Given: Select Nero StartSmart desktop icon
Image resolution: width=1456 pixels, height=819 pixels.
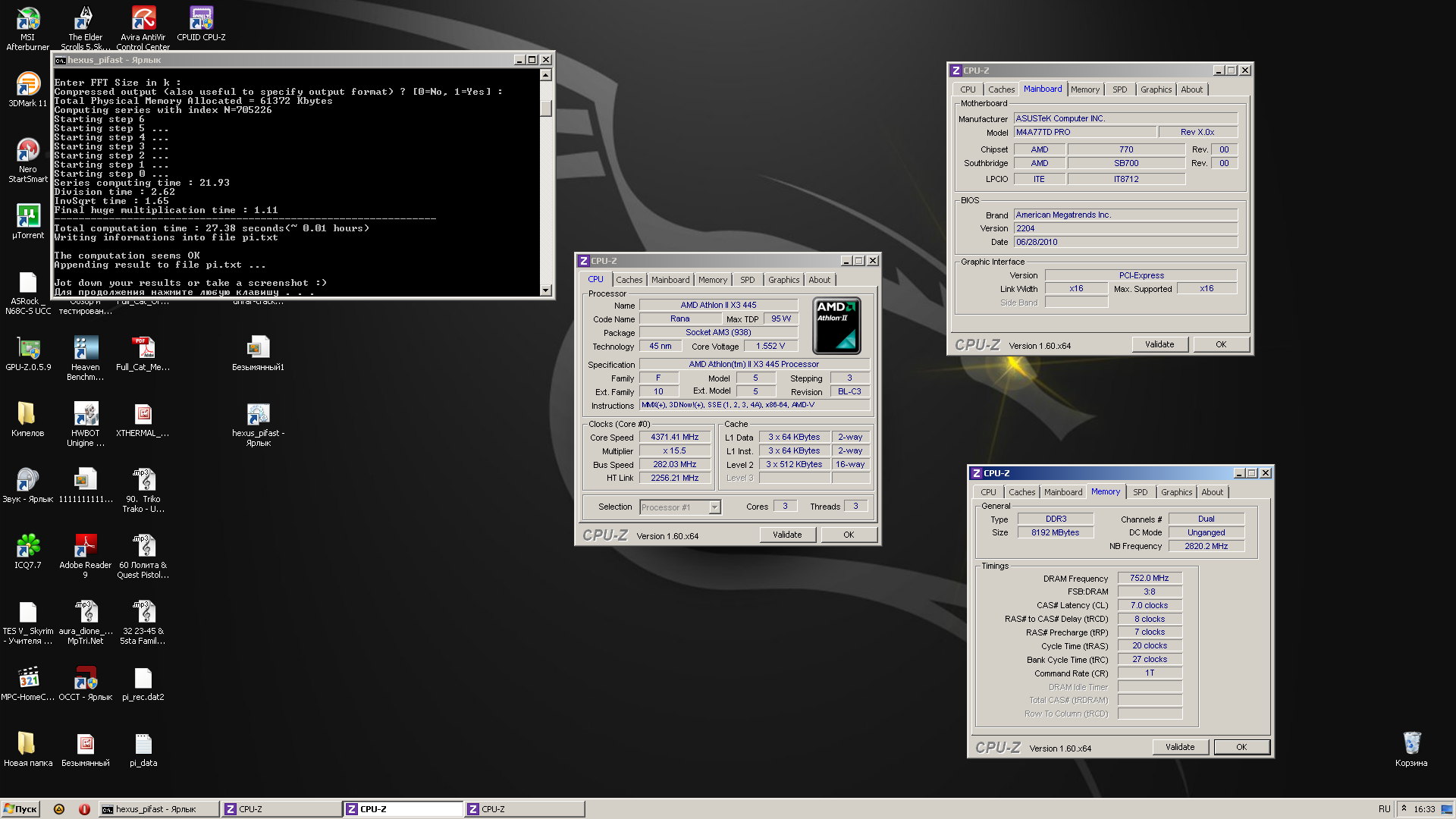Looking at the screenshot, I should coord(28,160).
